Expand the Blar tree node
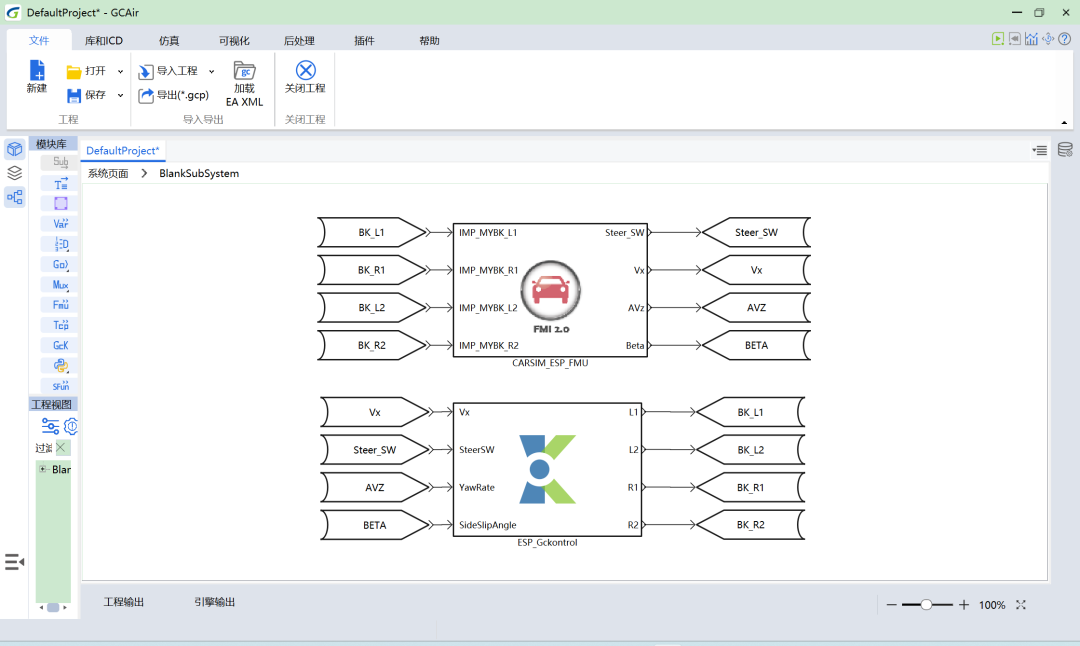This screenshot has width=1080, height=646. [43, 469]
